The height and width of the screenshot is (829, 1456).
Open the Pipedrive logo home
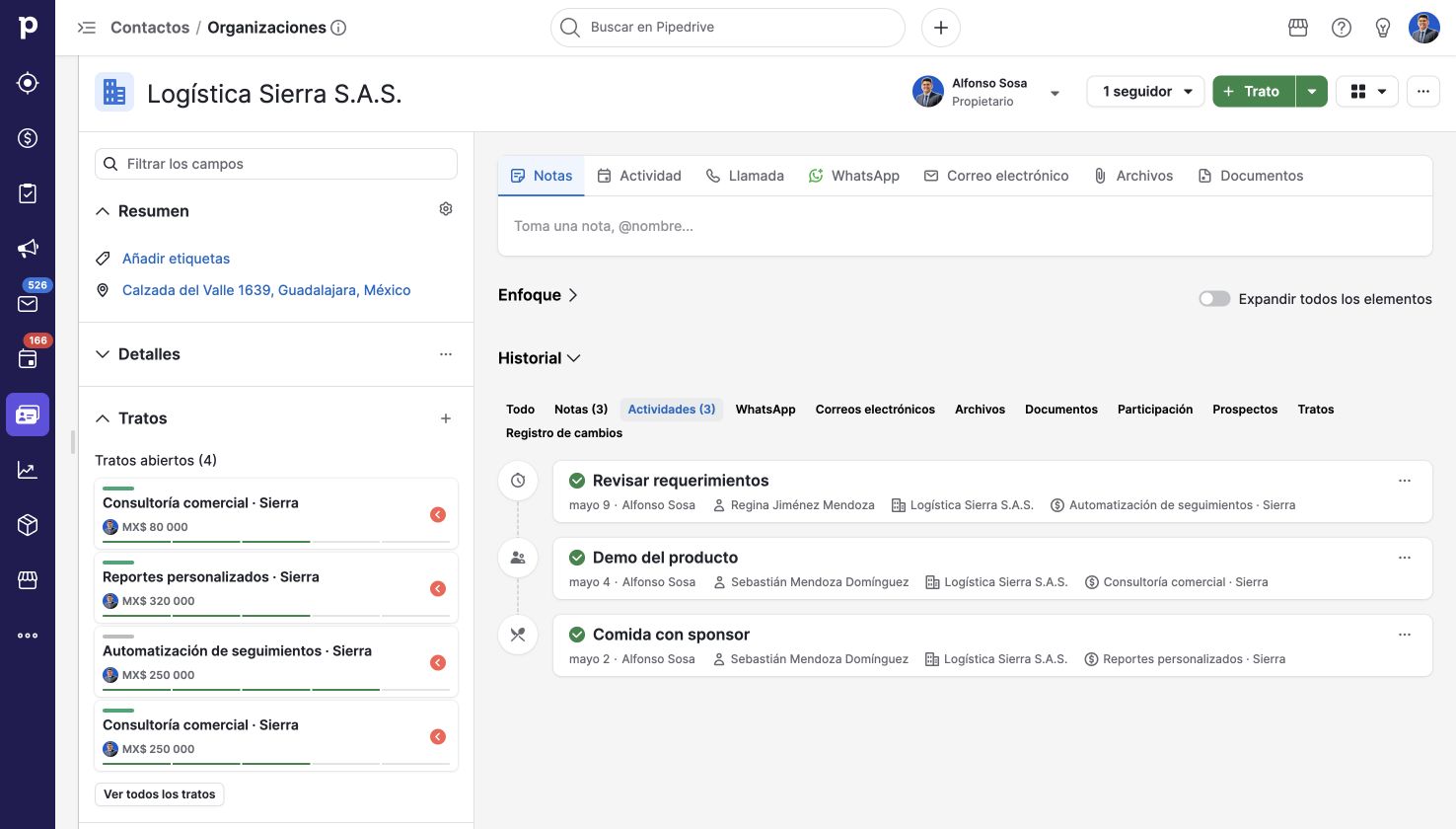[x=28, y=28]
